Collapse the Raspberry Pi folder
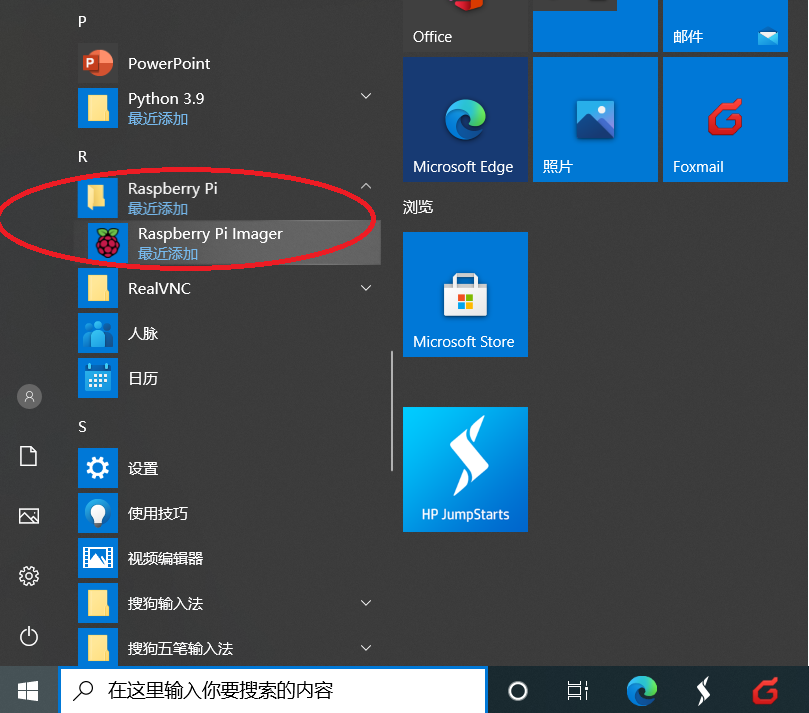The image size is (809, 713). pos(365,185)
